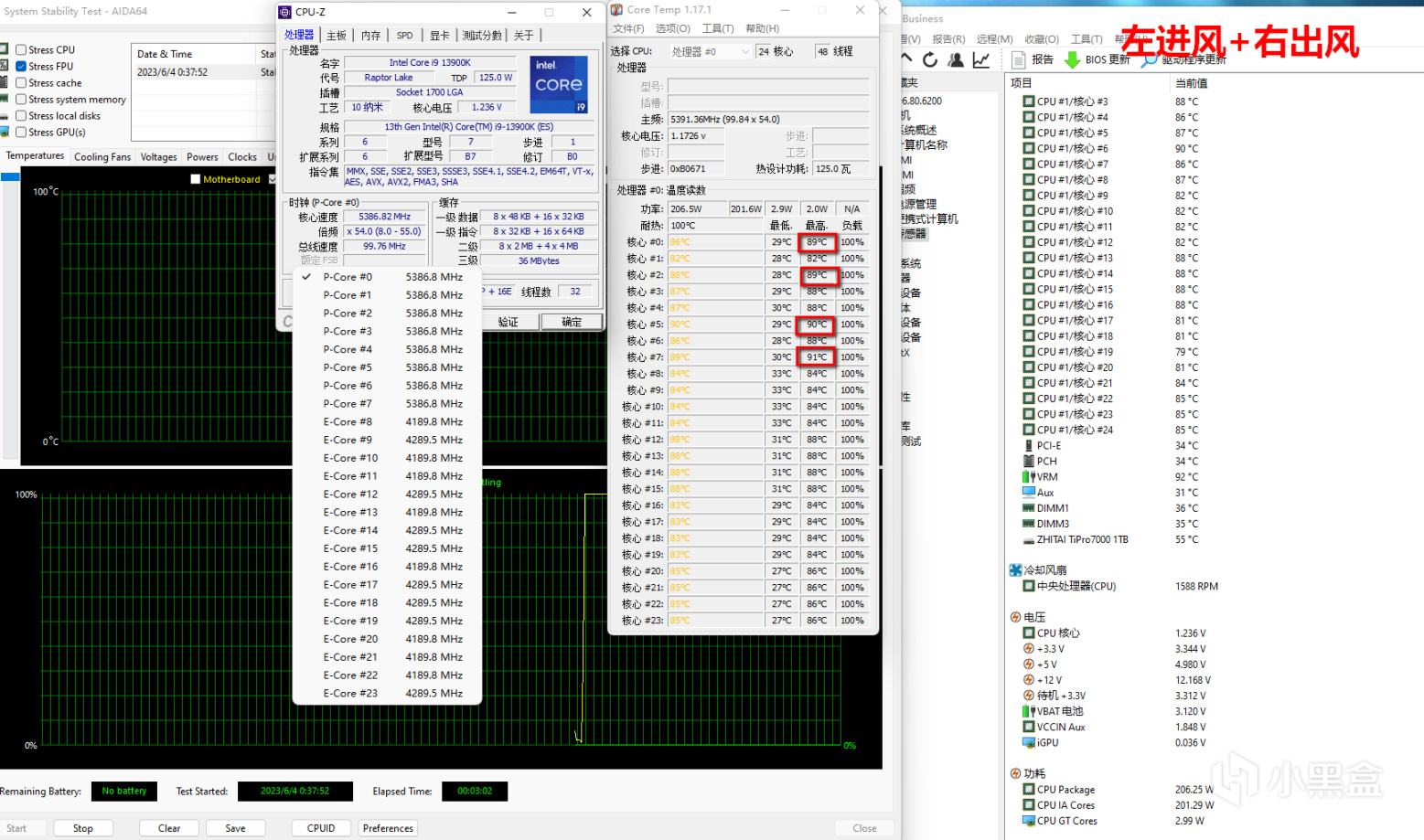Click the Intel Core i9 logo in CPU-Z
Viewport: 1424px width, 840px height.
[x=558, y=84]
